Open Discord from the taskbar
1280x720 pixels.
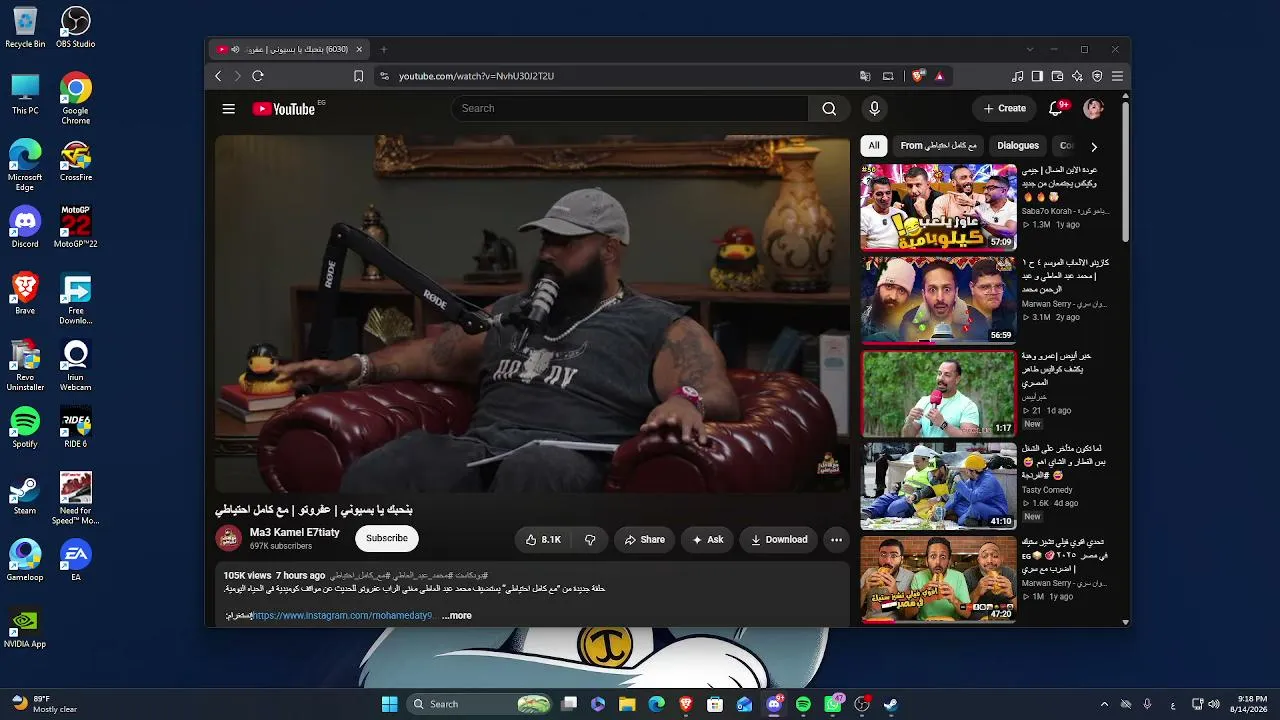[x=774, y=704]
